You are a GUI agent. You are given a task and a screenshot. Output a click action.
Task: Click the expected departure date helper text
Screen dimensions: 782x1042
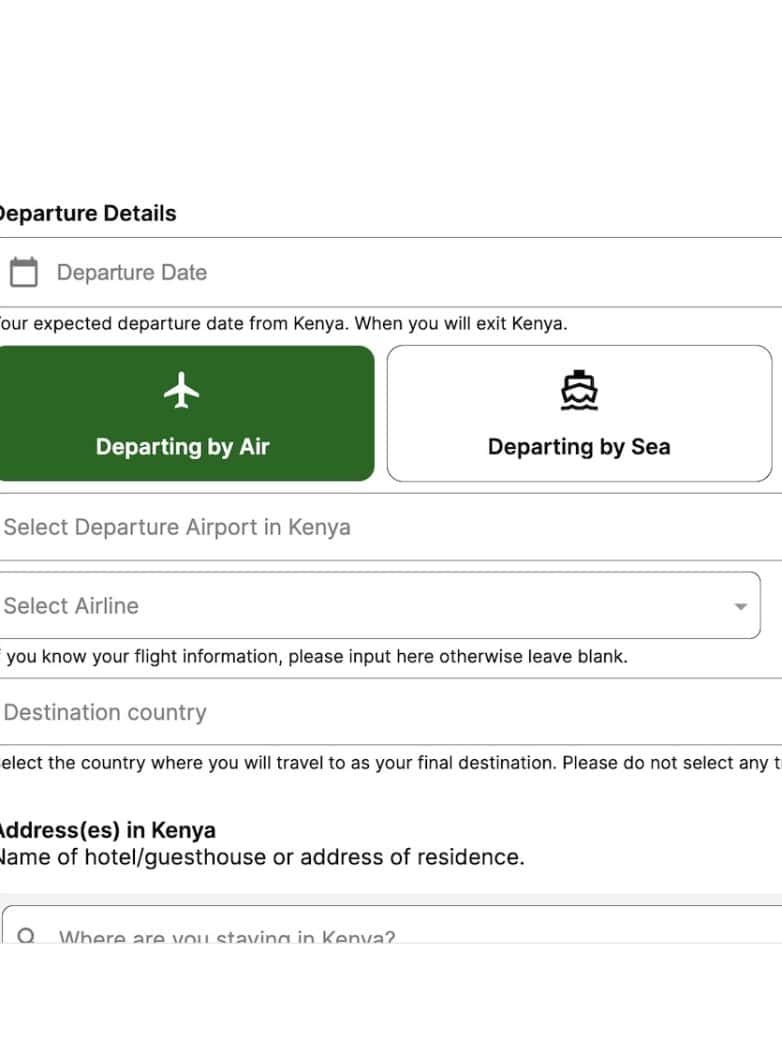coord(283,324)
